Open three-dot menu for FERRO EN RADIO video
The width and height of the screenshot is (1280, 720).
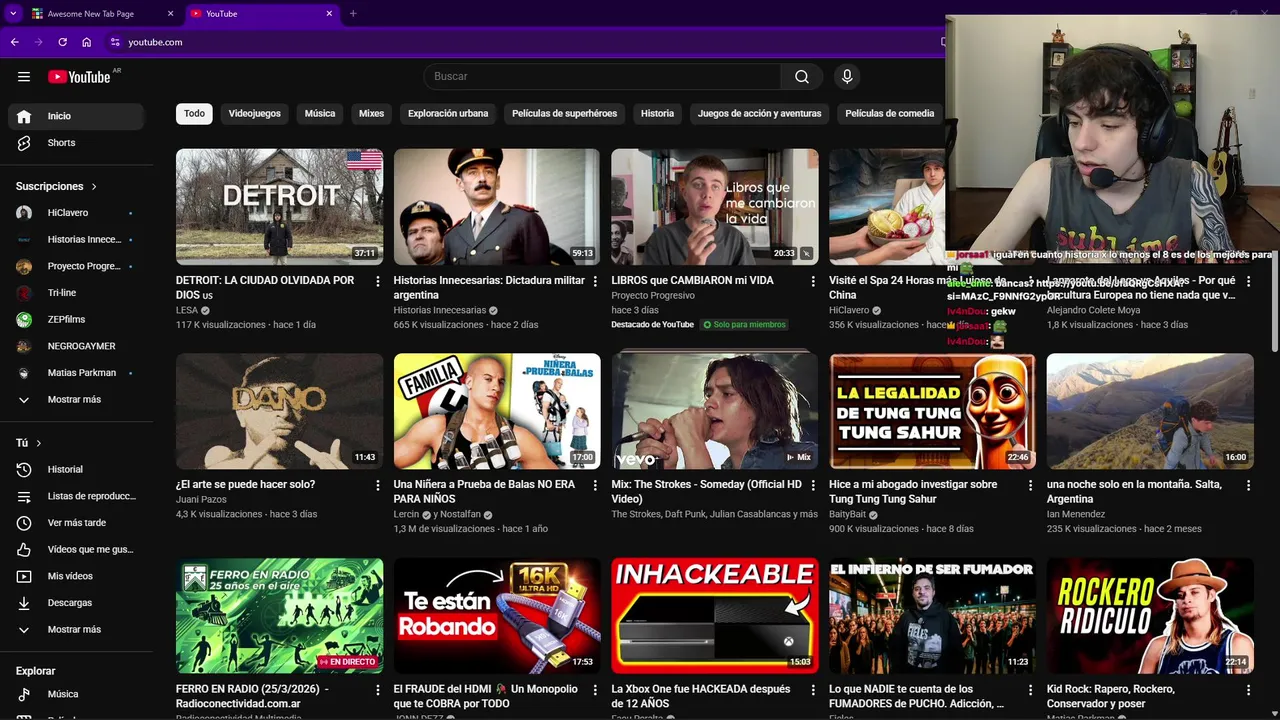378,690
